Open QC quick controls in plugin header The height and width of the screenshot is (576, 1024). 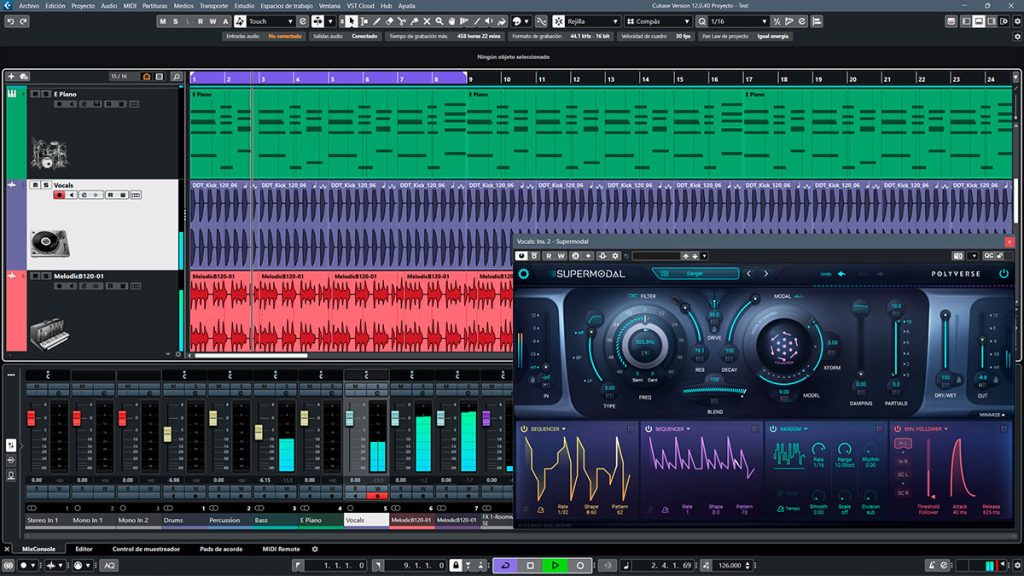pos(989,256)
